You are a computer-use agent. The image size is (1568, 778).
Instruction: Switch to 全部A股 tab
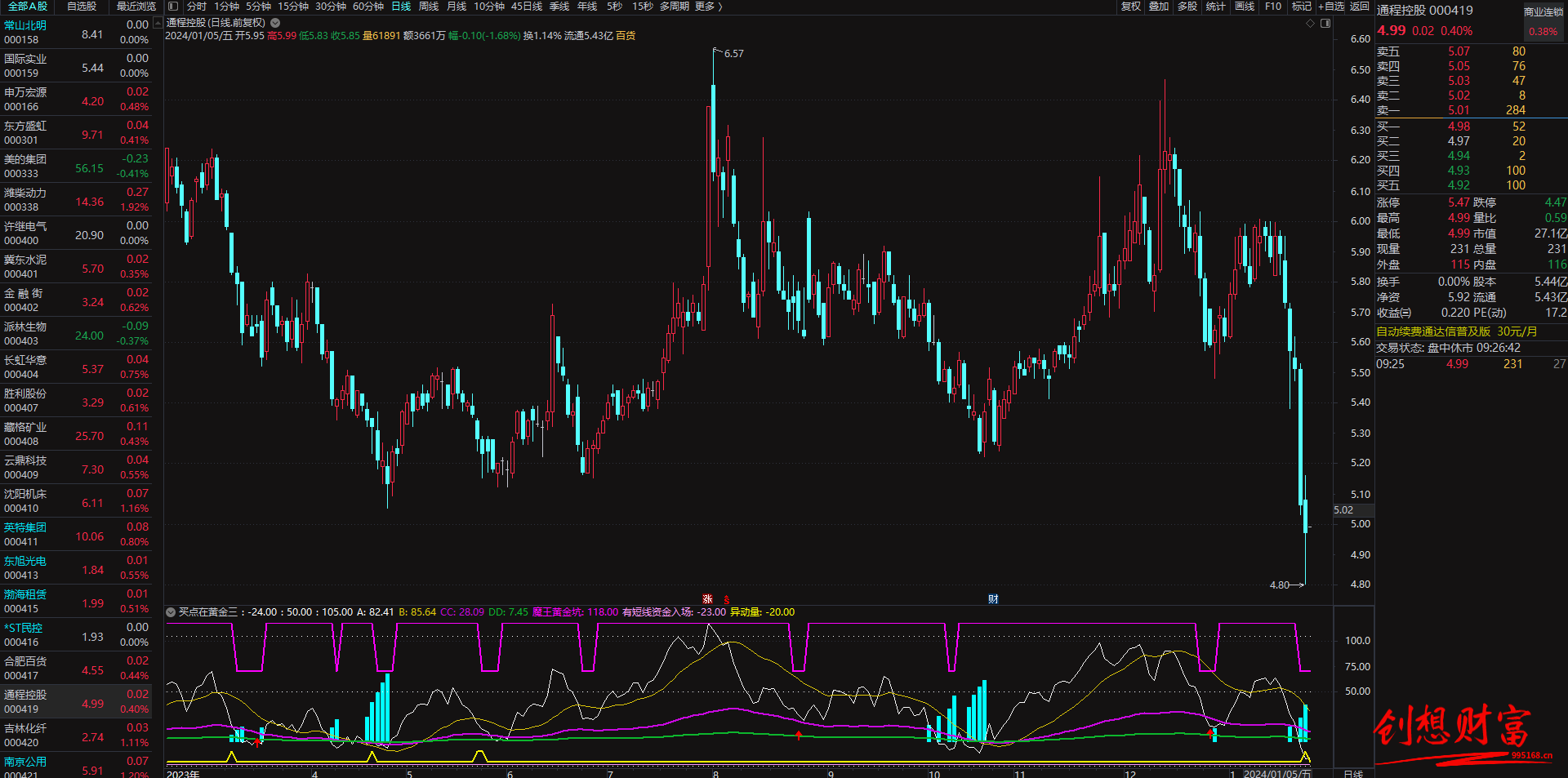[x=28, y=6]
